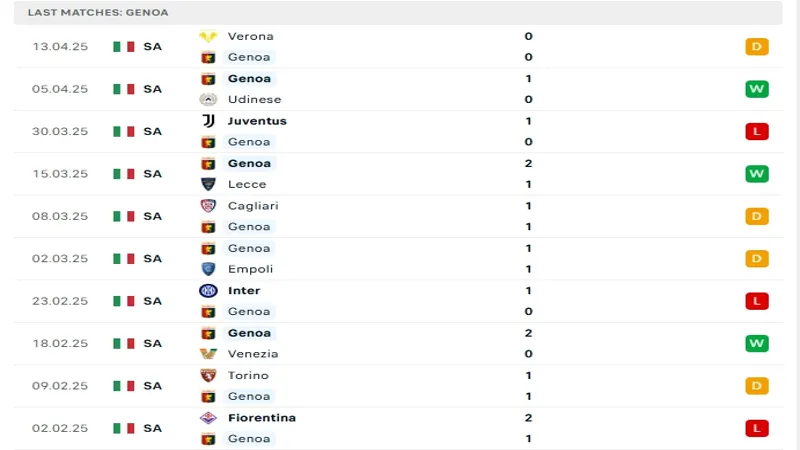
Task: Click the Last Matches: Genoa header
Action: [x=98, y=12]
